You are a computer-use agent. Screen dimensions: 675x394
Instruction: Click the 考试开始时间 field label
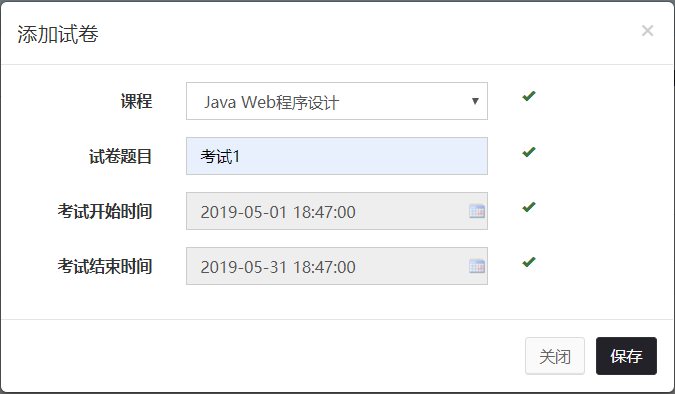click(105, 211)
